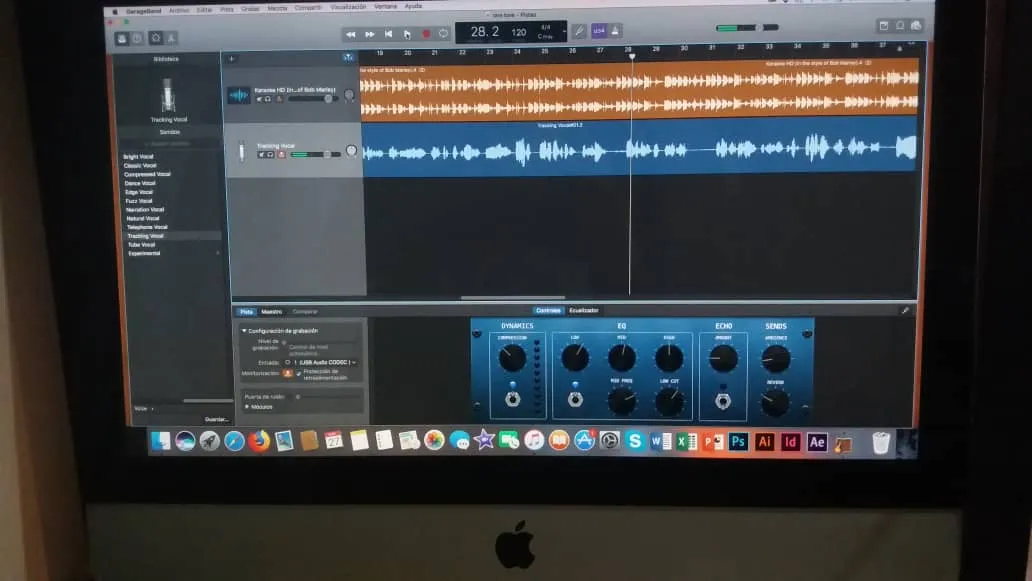Toggle the purple count-in button
Image resolution: width=1032 pixels, height=581 pixels.
coord(599,30)
